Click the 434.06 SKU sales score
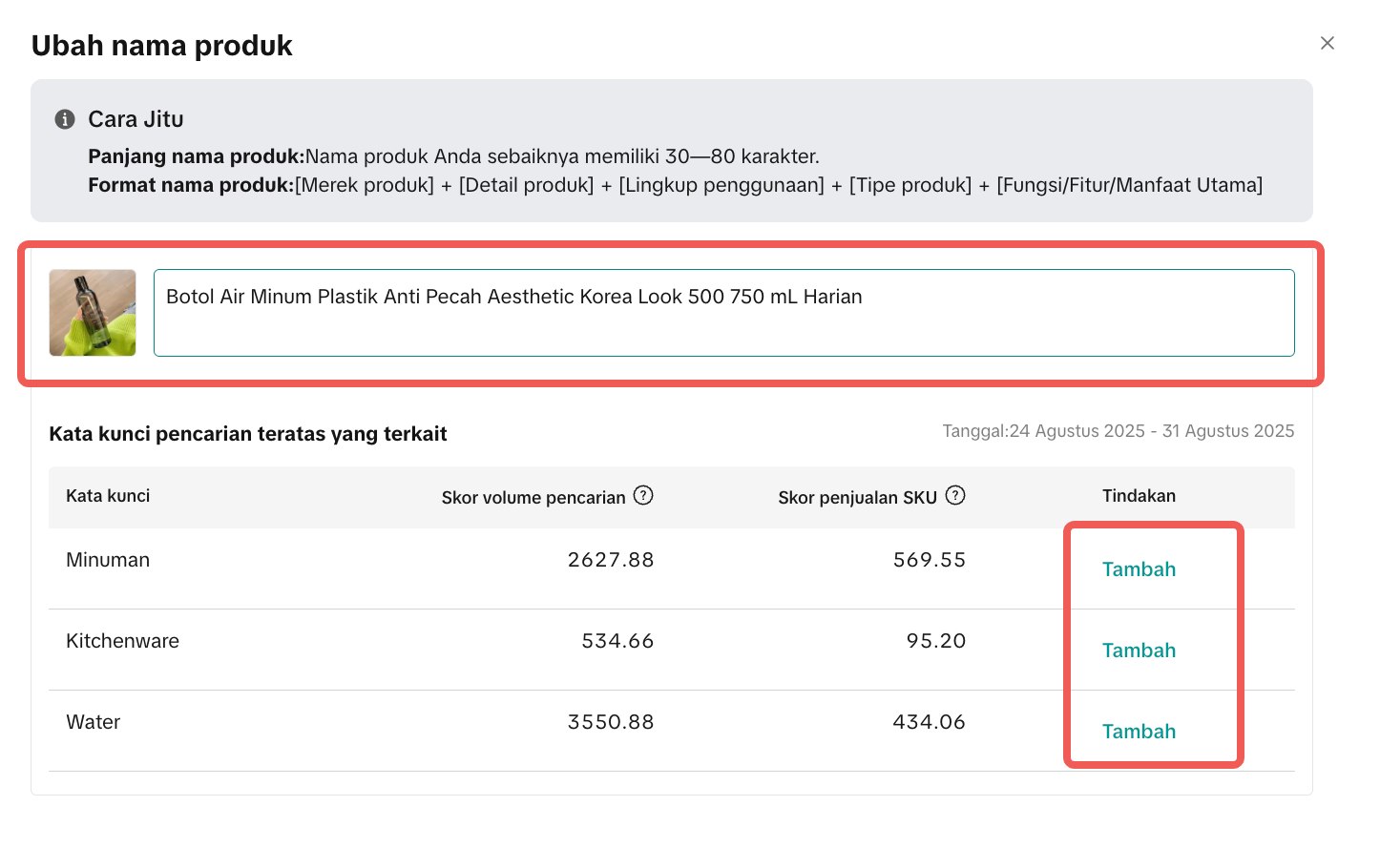Viewport: 1380px width, 868px height. [x=929, y=722]
